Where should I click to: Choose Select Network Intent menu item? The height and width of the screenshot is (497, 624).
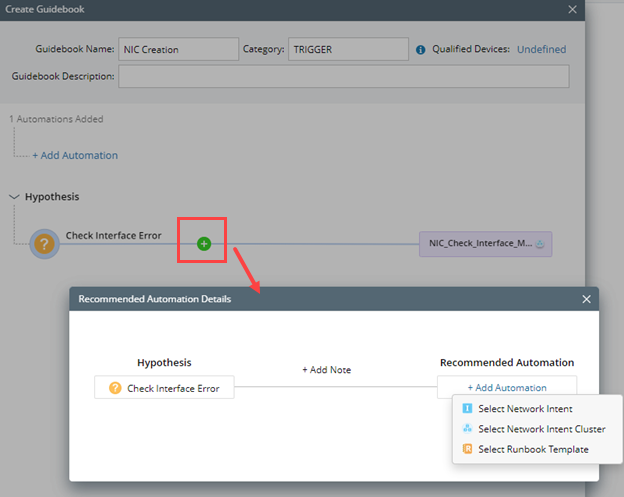[525, 409]
